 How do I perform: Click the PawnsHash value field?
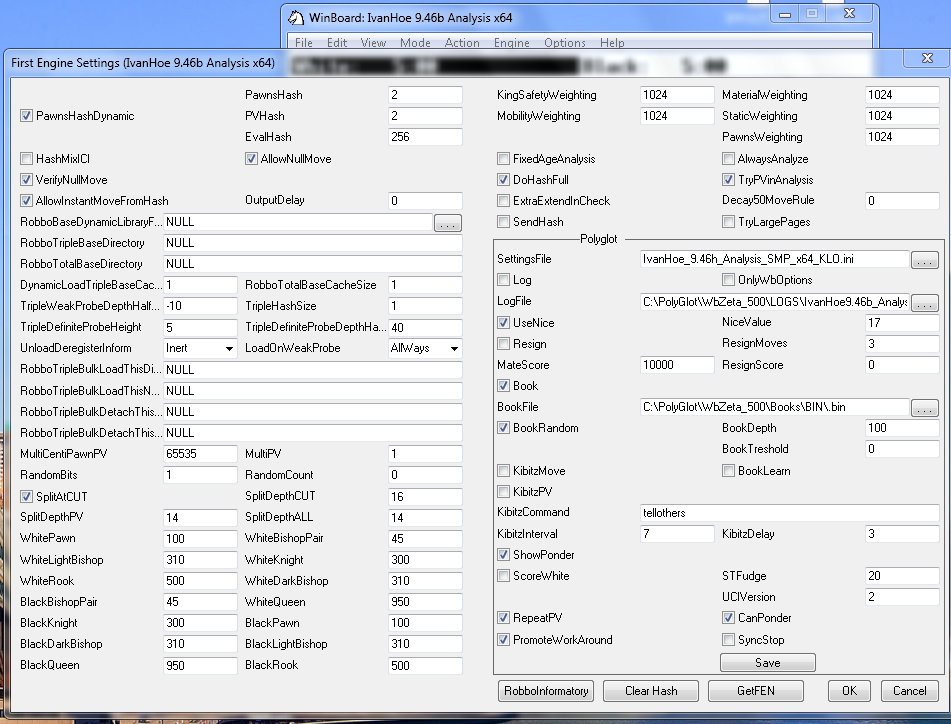425,95
